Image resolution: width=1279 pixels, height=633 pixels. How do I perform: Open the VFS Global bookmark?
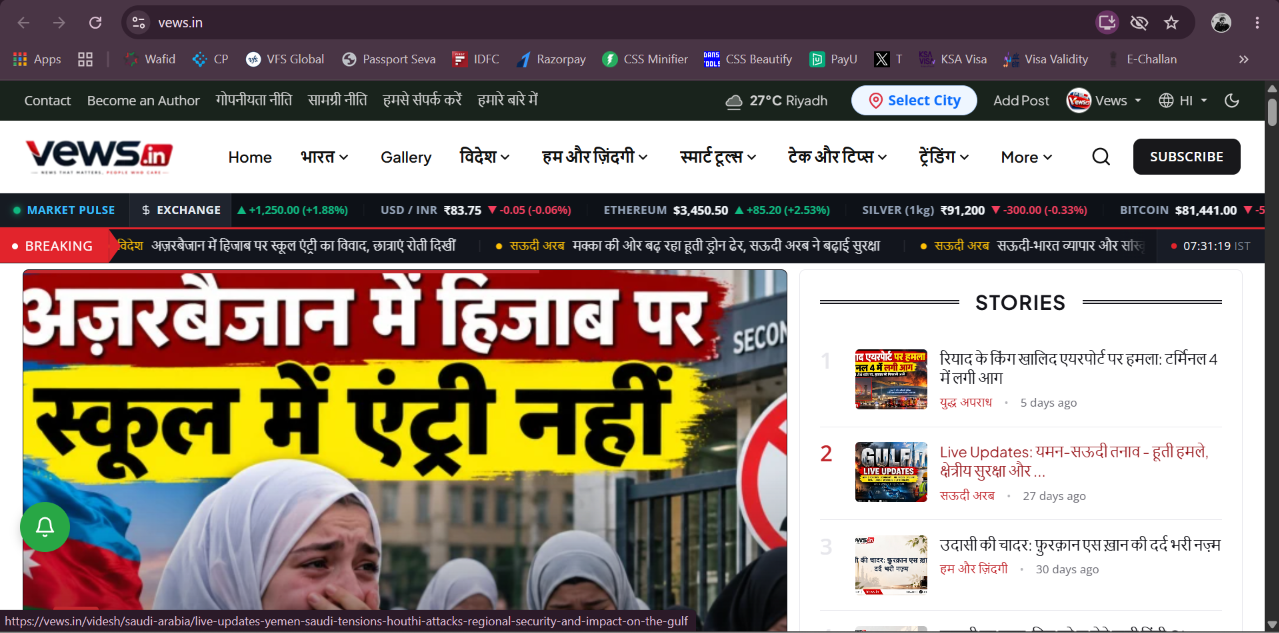coord(285,59)
